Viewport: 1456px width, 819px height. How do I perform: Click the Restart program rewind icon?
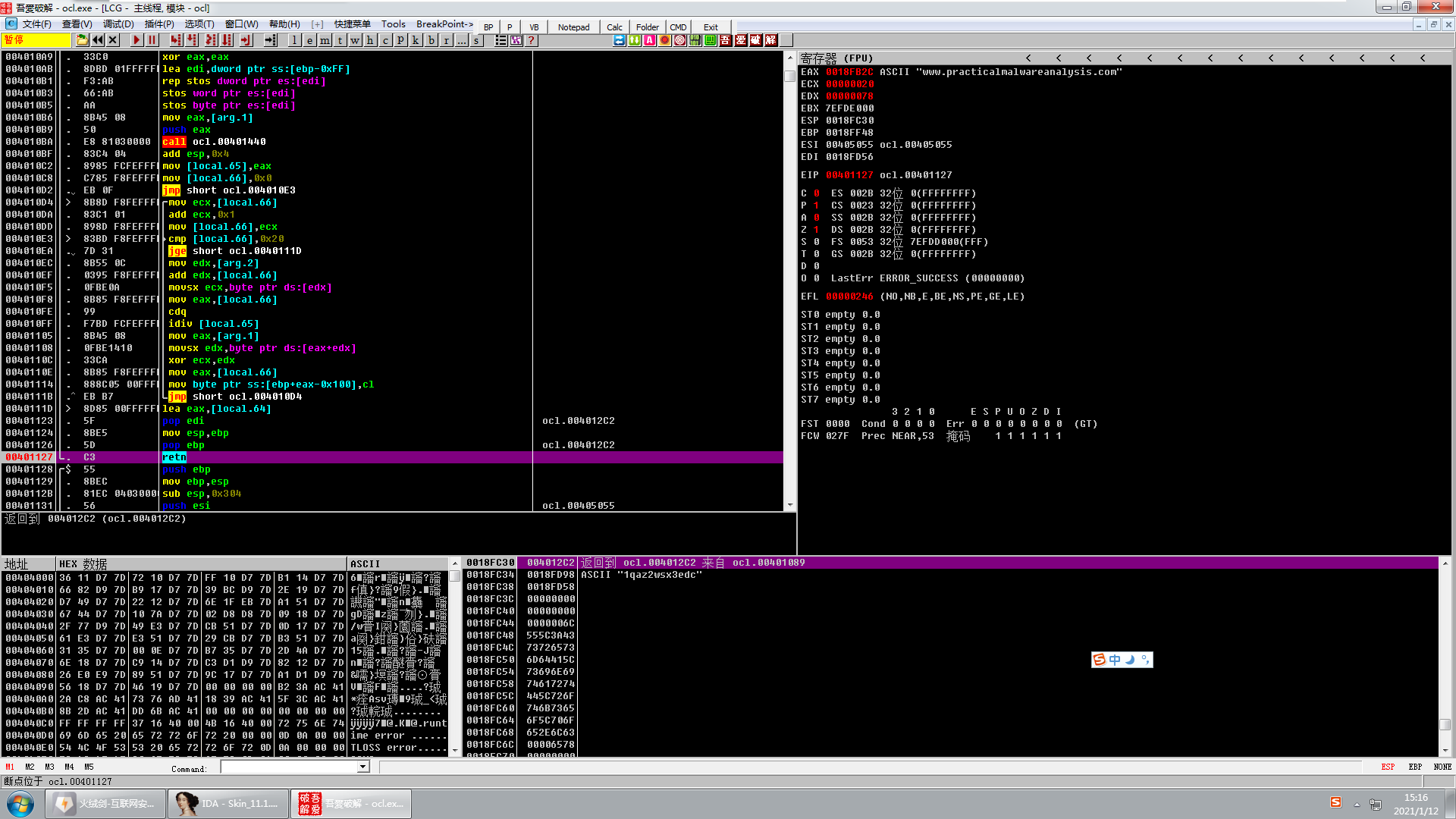[98, 40]
